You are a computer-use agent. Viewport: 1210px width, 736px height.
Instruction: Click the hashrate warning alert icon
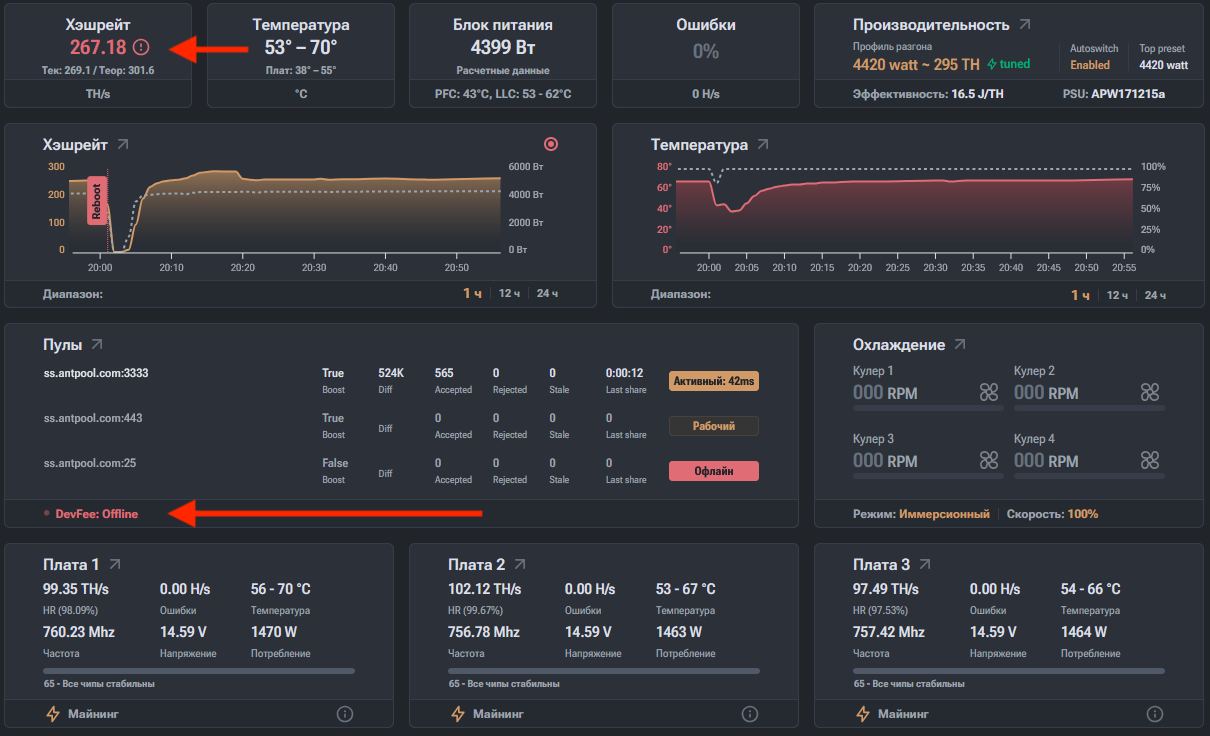(x=140, y=47)
